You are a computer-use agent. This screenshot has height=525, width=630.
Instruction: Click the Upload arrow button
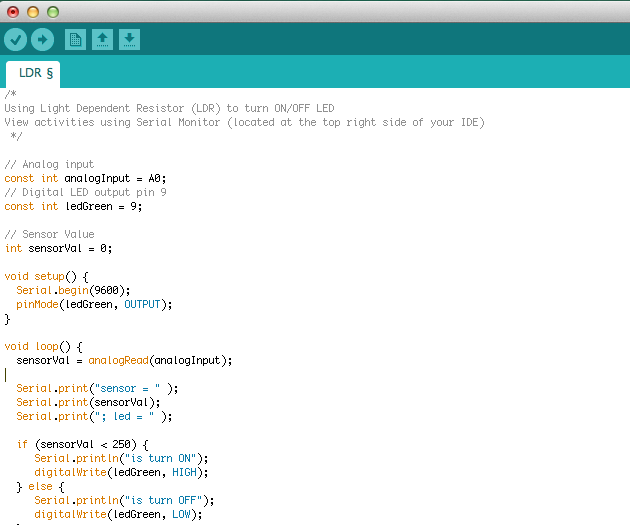point(43,39)
